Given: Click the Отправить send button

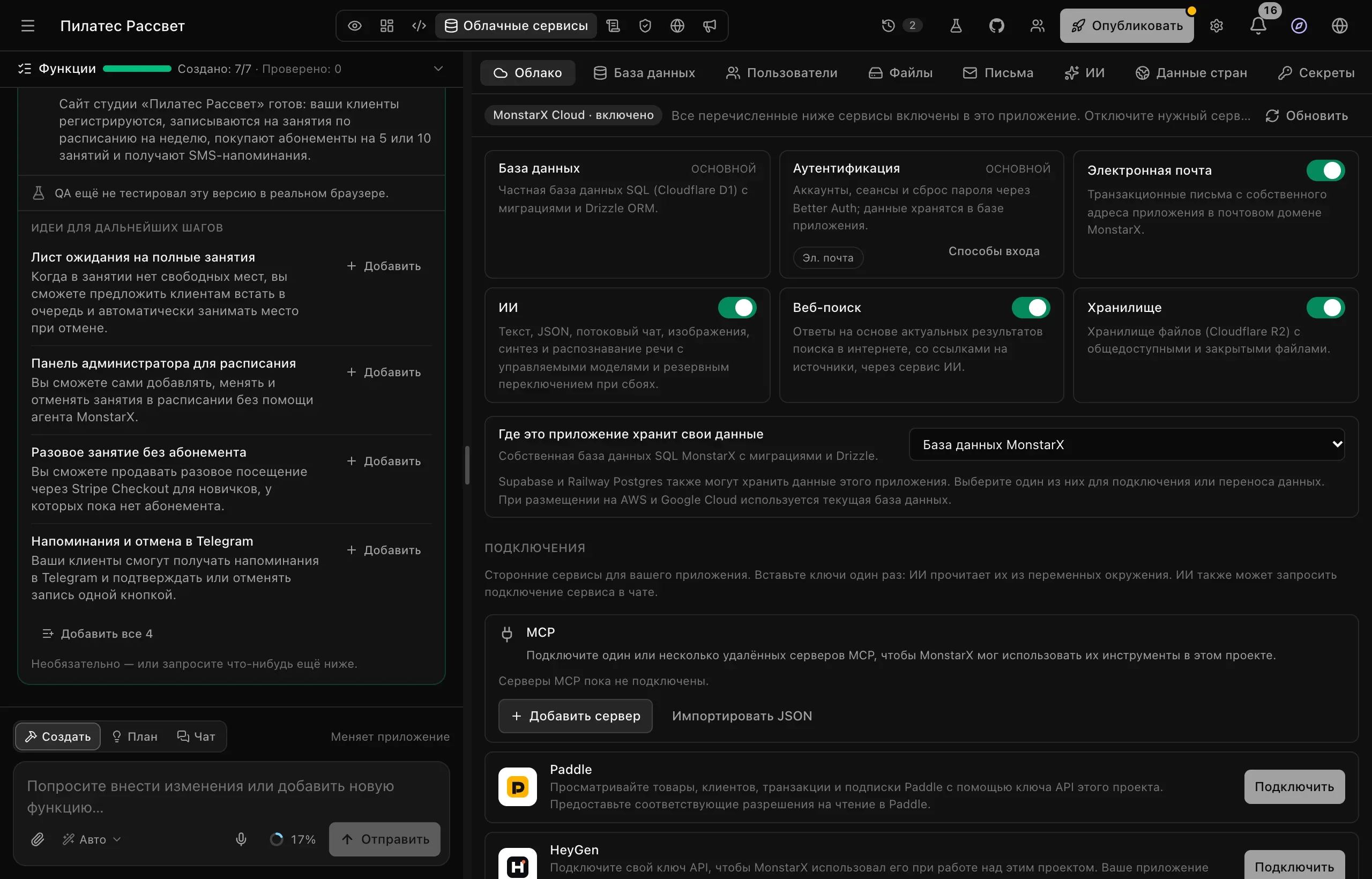Looking at the screenshot, I should 384,839.
